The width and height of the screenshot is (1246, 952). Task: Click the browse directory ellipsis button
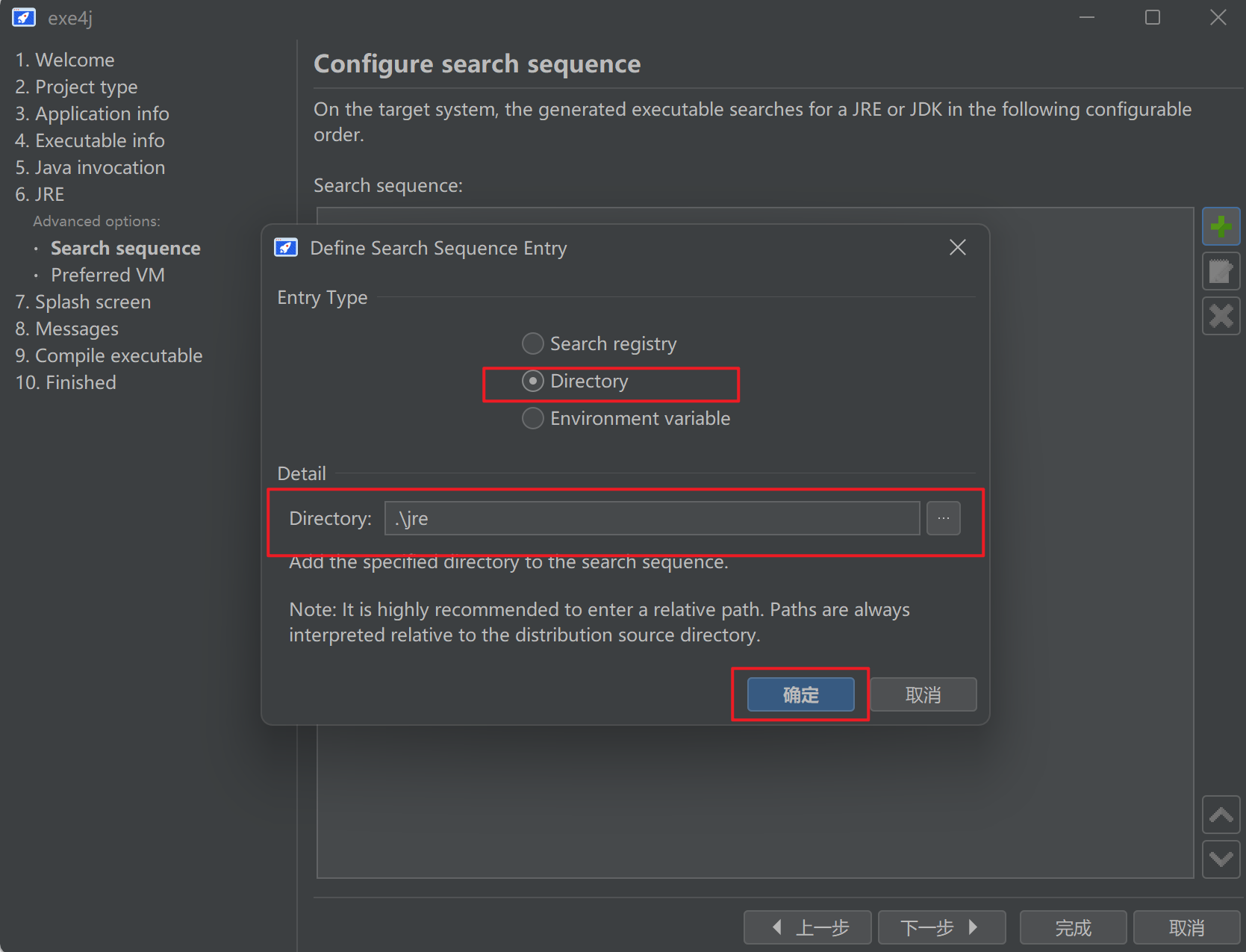[x=943, y=518]
